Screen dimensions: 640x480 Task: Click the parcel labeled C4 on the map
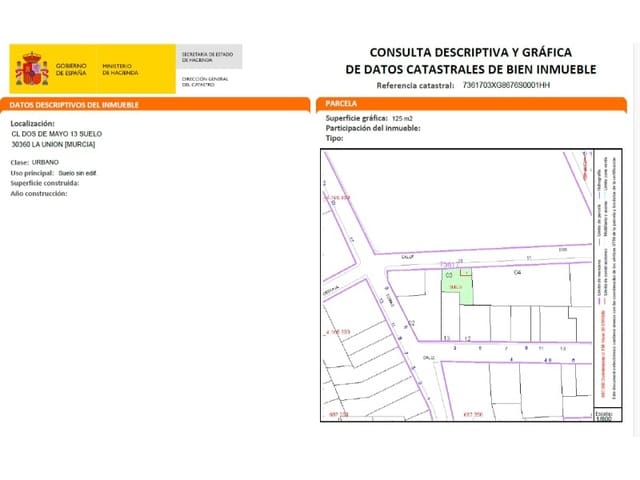point(518,272)
